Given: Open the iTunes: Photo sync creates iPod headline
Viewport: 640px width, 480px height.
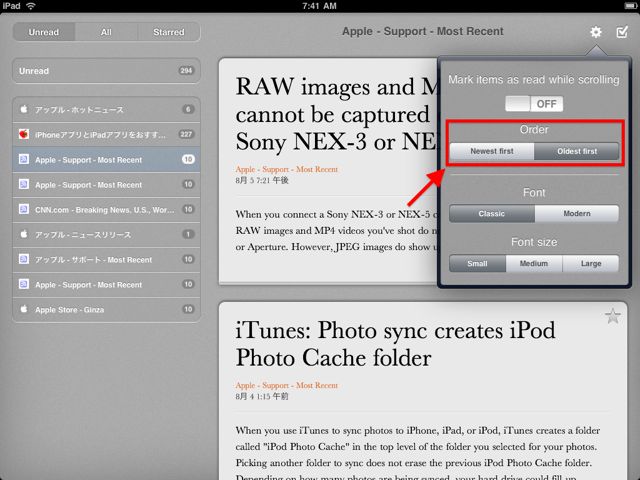Looking at the screenshot, I should point(395,344).
